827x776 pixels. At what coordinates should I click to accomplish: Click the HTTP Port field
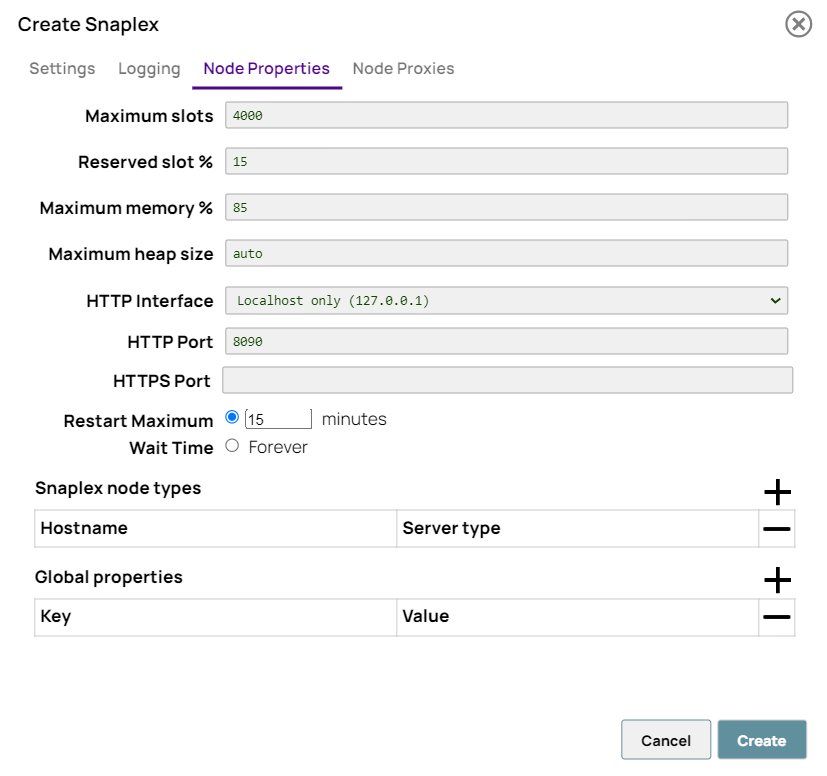point(506,342)
